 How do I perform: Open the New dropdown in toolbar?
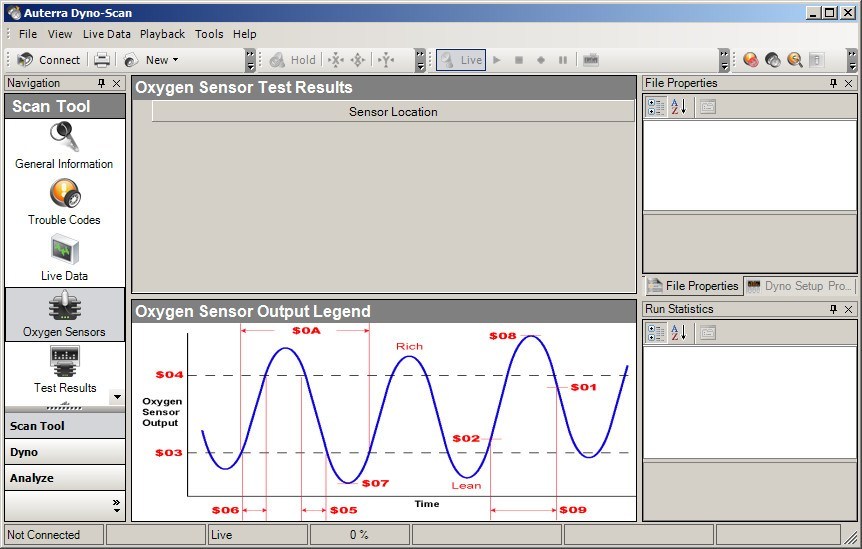(151, 60)
